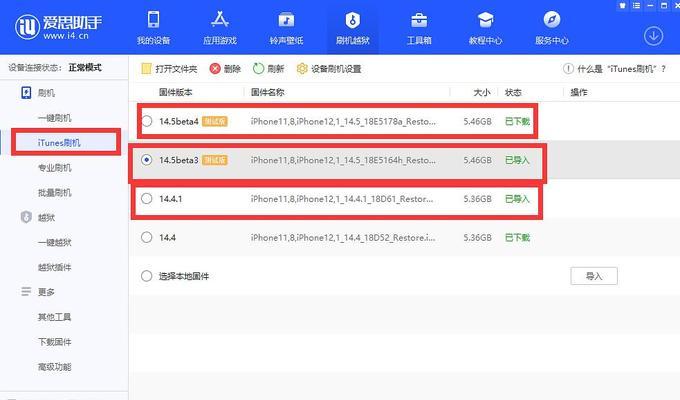
Task: Click the 导入 import button
Action: click(x=594, y=276)
